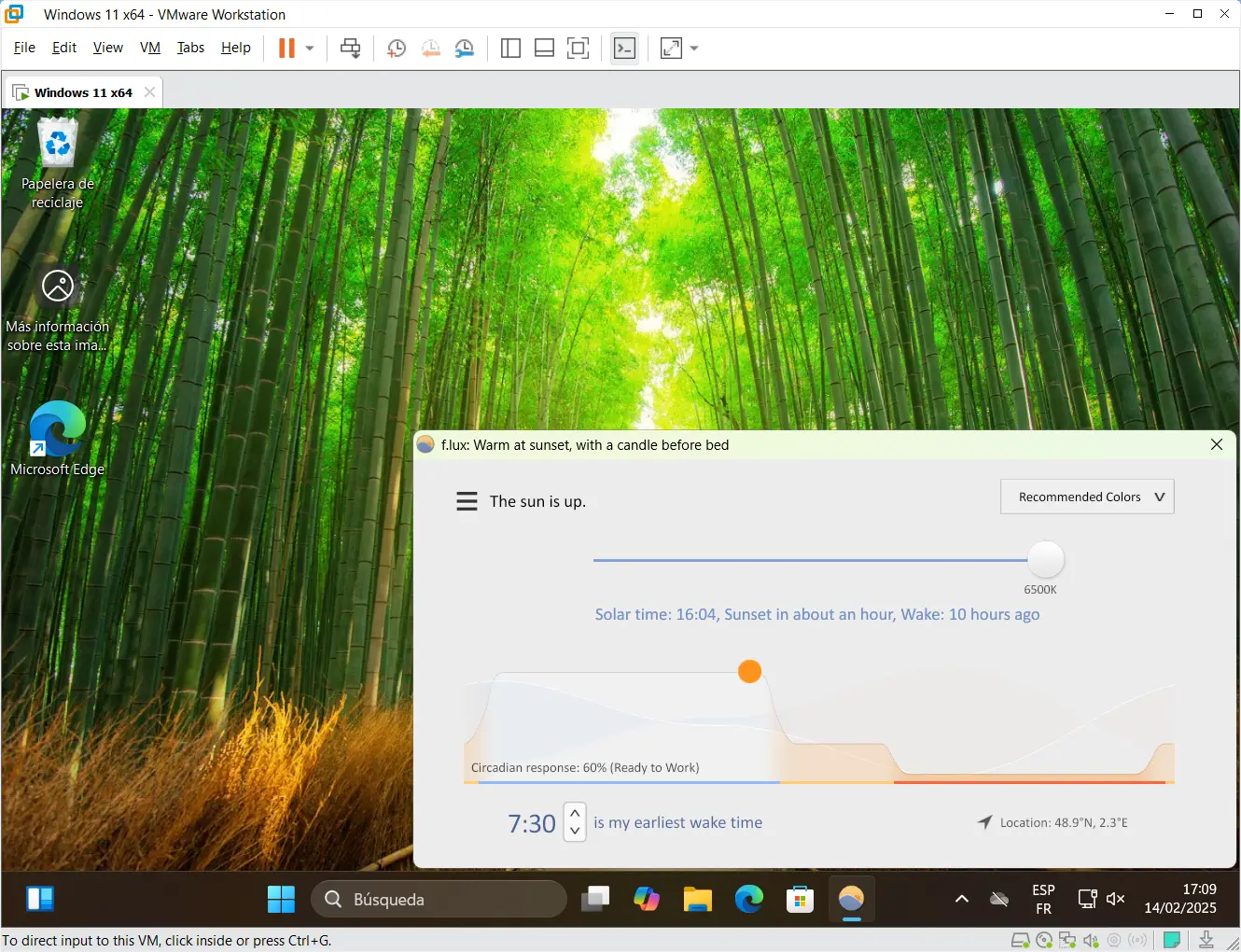Image resolution: width=1241 pixels, height=952 pixels.
Task: Open the VMware File menu
Action: pos(24,48)
